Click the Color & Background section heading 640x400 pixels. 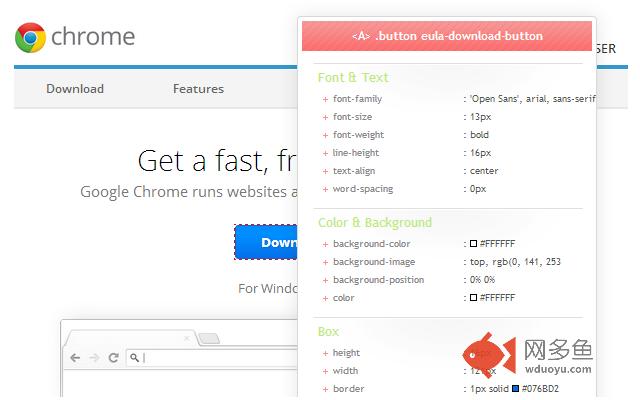pos(375,222)
